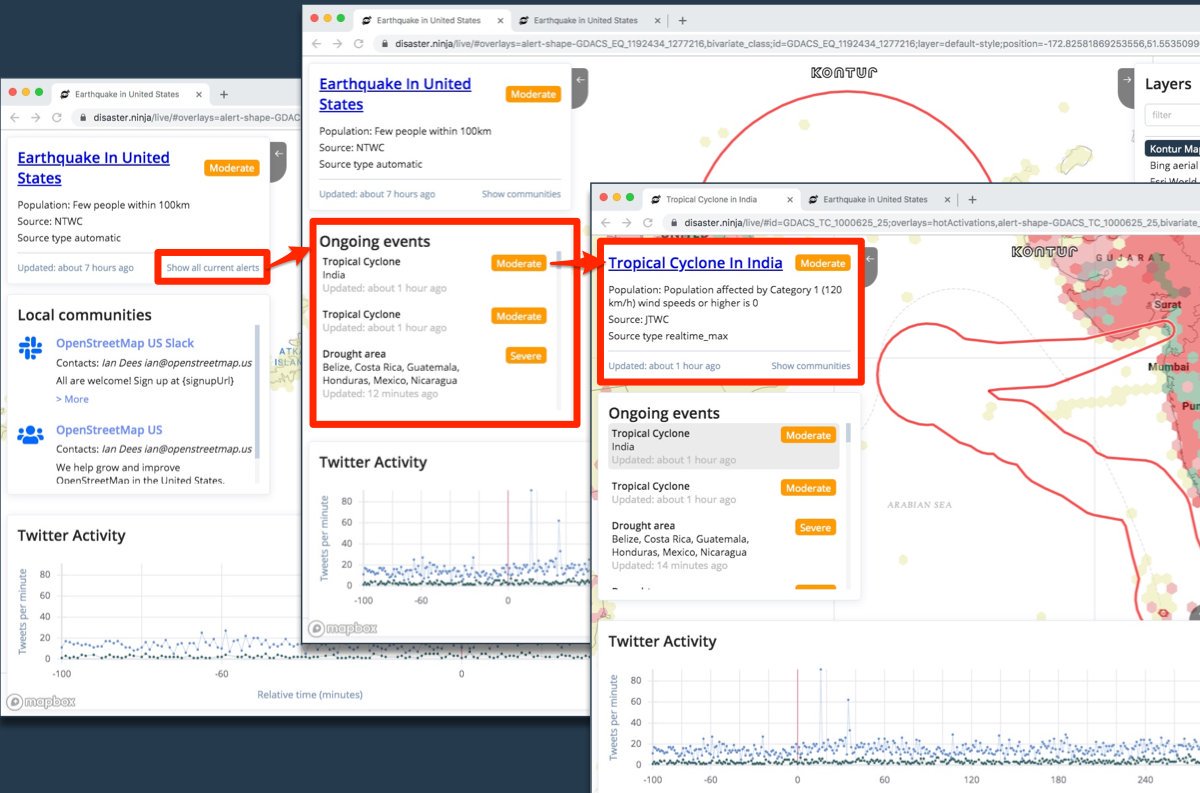Click mapbox logo in left window
The image size is (1200, 793).
[x=41, y=701]
